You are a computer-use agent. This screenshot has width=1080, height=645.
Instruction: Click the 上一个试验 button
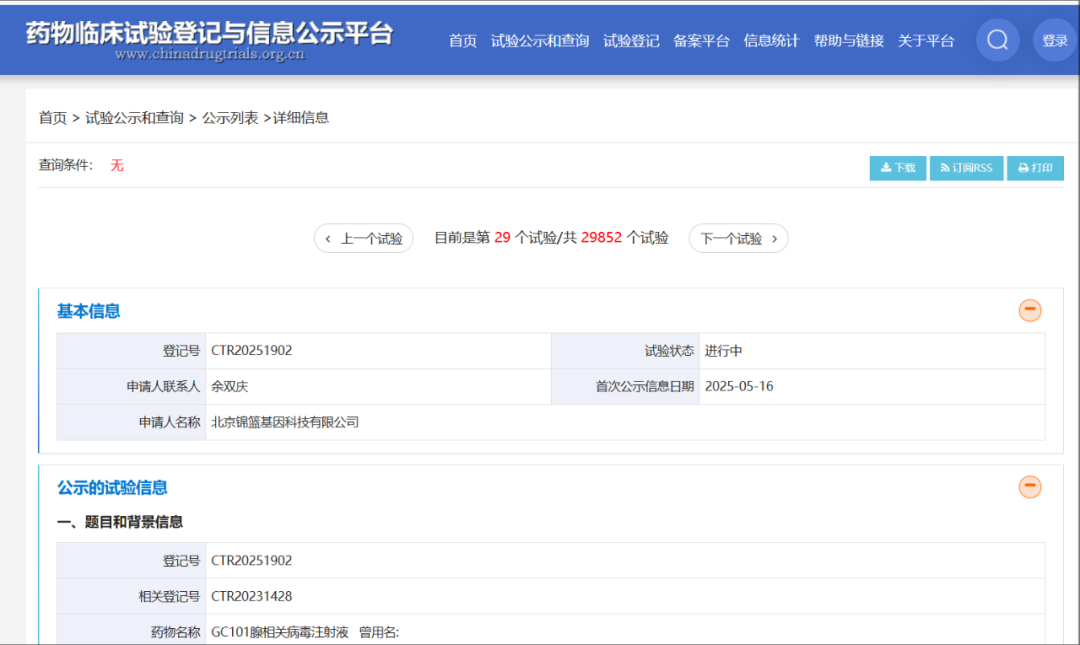(364, 238)
